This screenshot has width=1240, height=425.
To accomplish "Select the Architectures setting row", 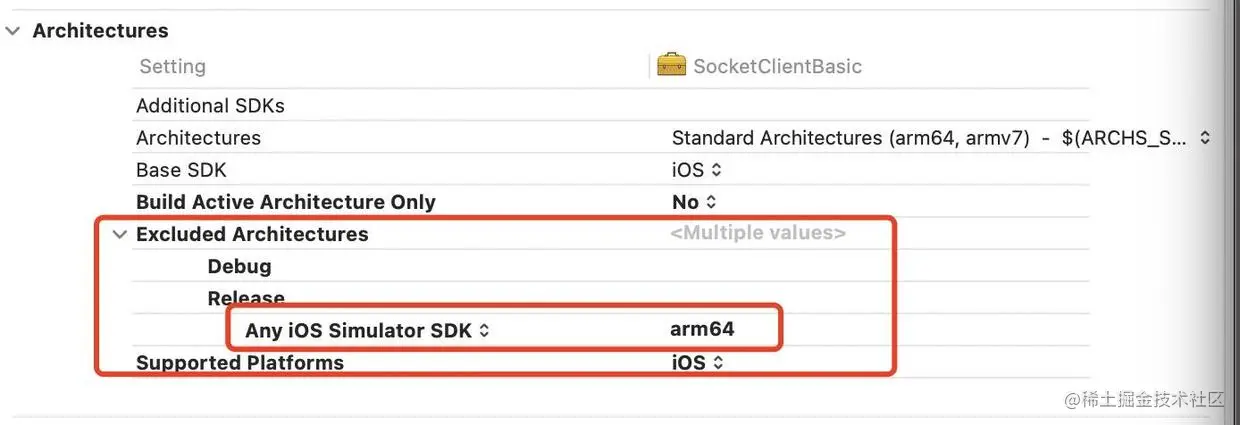I will pos(198,138).
